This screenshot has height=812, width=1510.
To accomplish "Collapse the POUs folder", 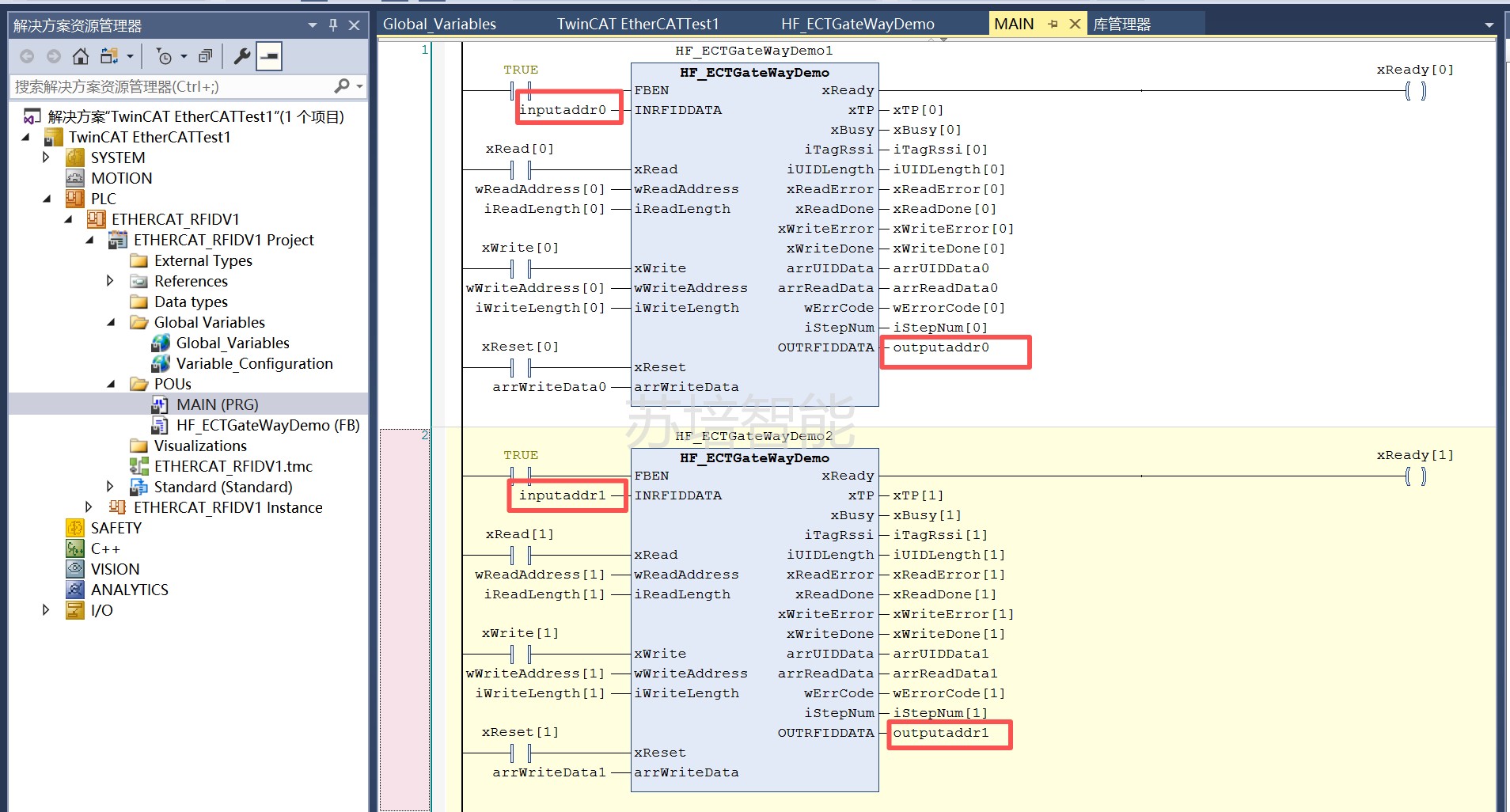I will point(111,384).
